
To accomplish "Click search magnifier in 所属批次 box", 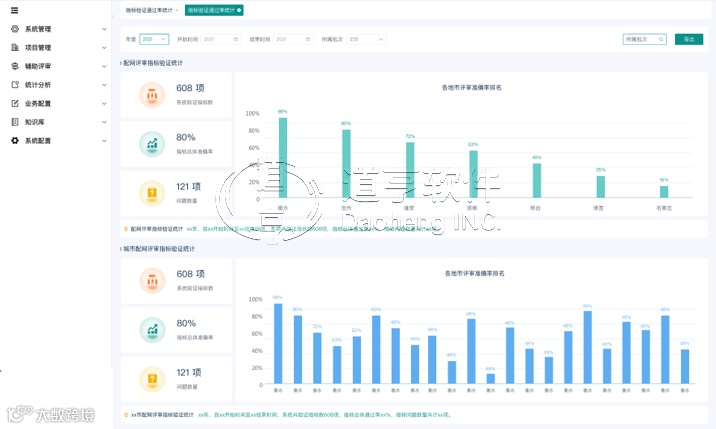I will (x=661, y=39).
